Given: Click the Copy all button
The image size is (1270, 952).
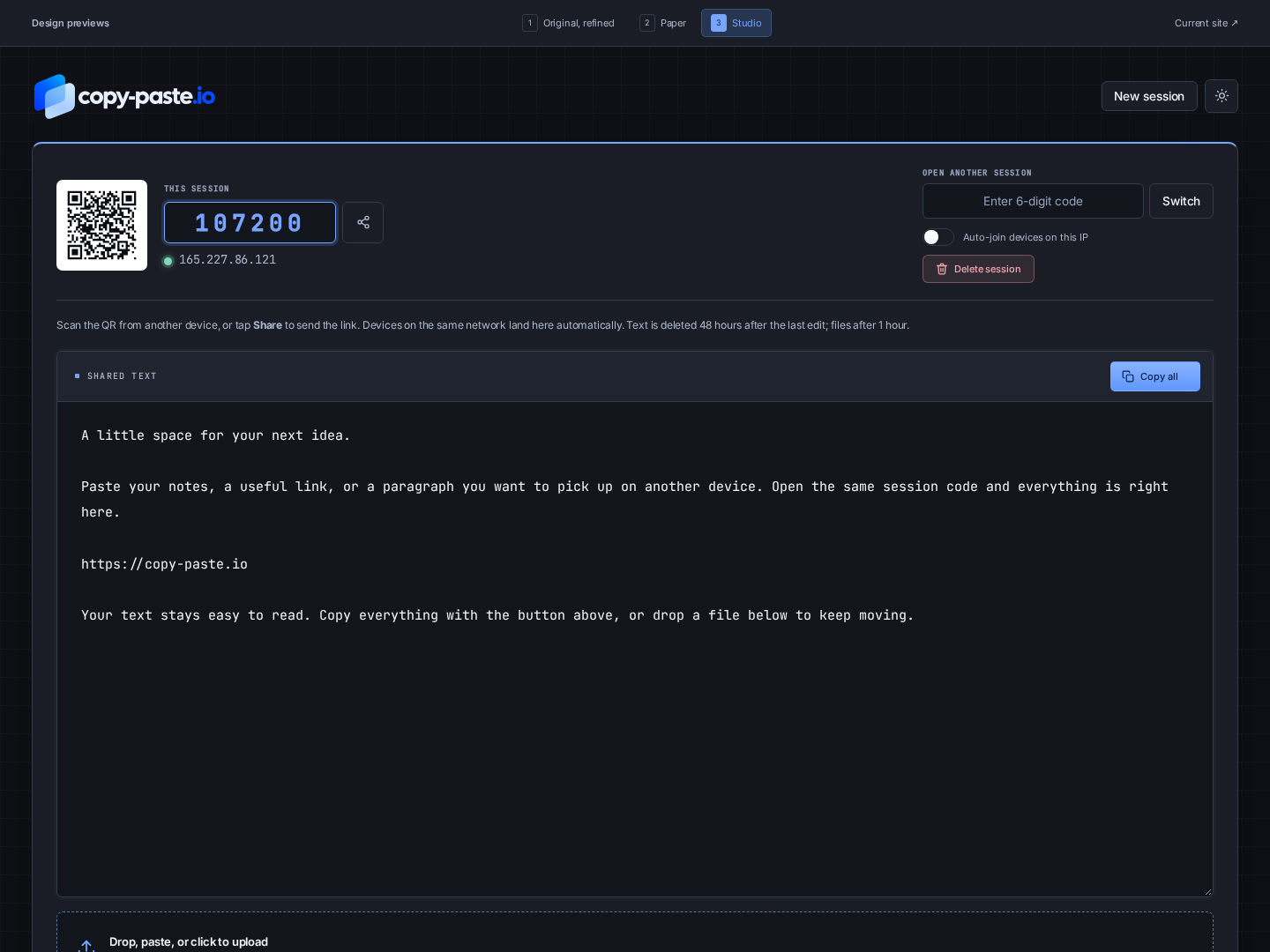Looking at the screenshot, I should pyautogui.click(x=1155, y=376).
